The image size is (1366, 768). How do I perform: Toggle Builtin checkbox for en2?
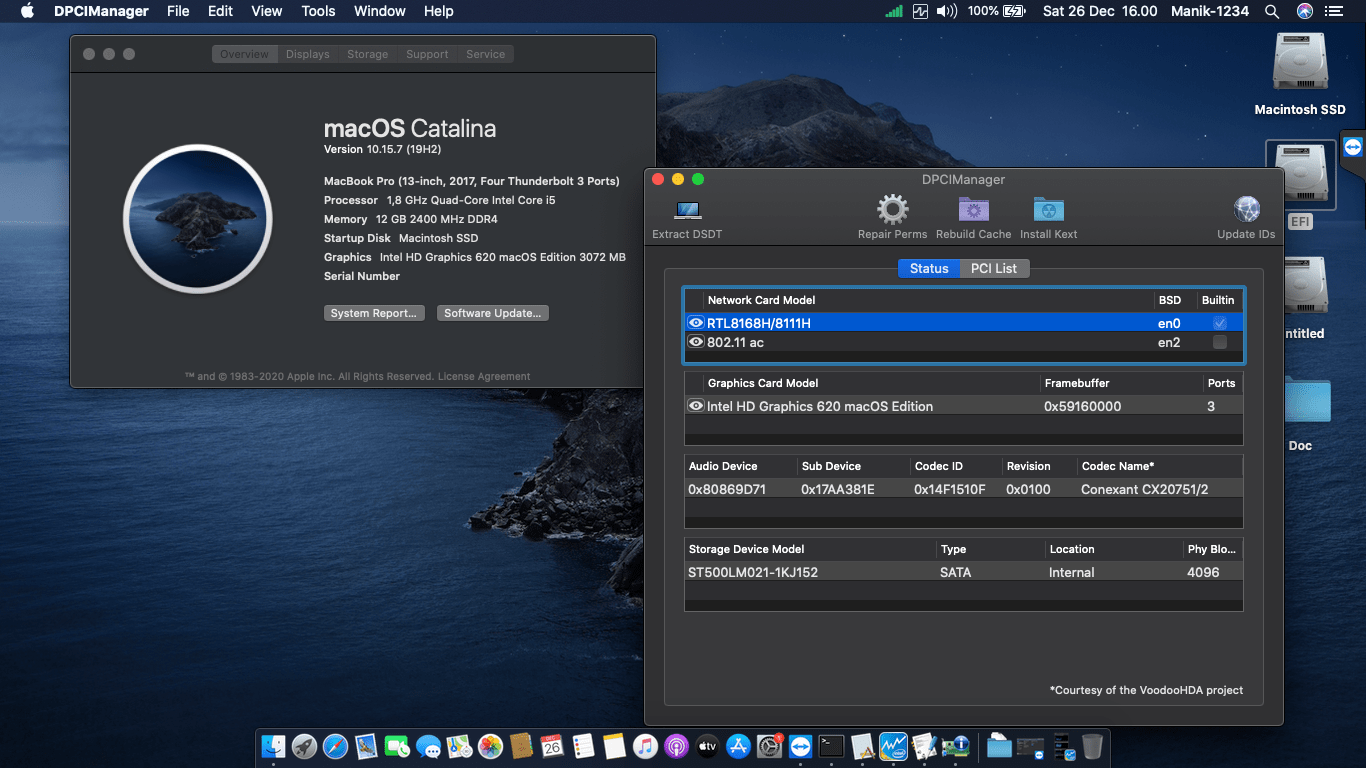tap(1219, 342)
